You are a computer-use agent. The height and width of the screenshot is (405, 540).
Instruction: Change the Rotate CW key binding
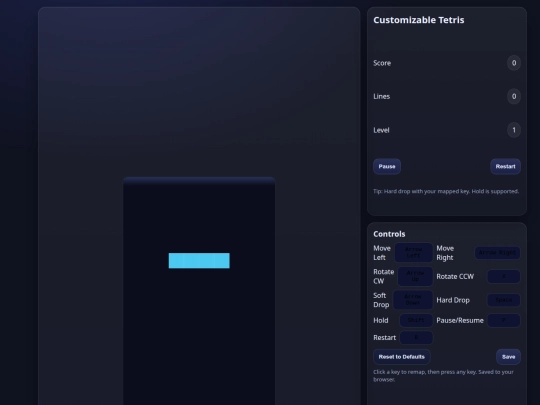tap(415, 276)
